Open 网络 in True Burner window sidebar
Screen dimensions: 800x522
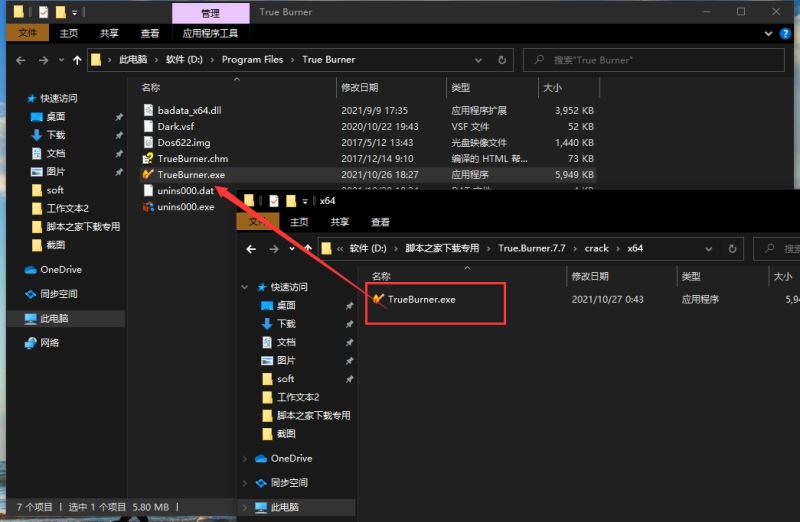coord(49,343)
